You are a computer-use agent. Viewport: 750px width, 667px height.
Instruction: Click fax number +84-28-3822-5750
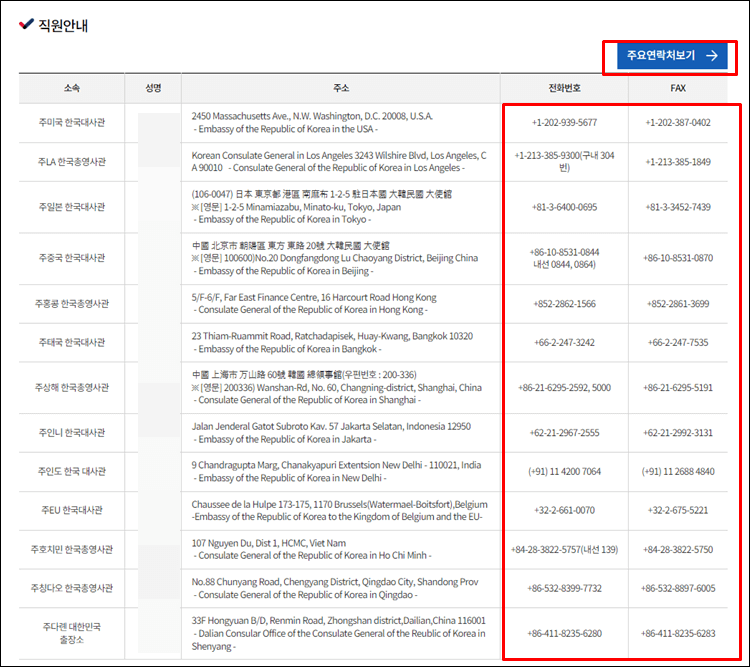click(x=678, y=549)
